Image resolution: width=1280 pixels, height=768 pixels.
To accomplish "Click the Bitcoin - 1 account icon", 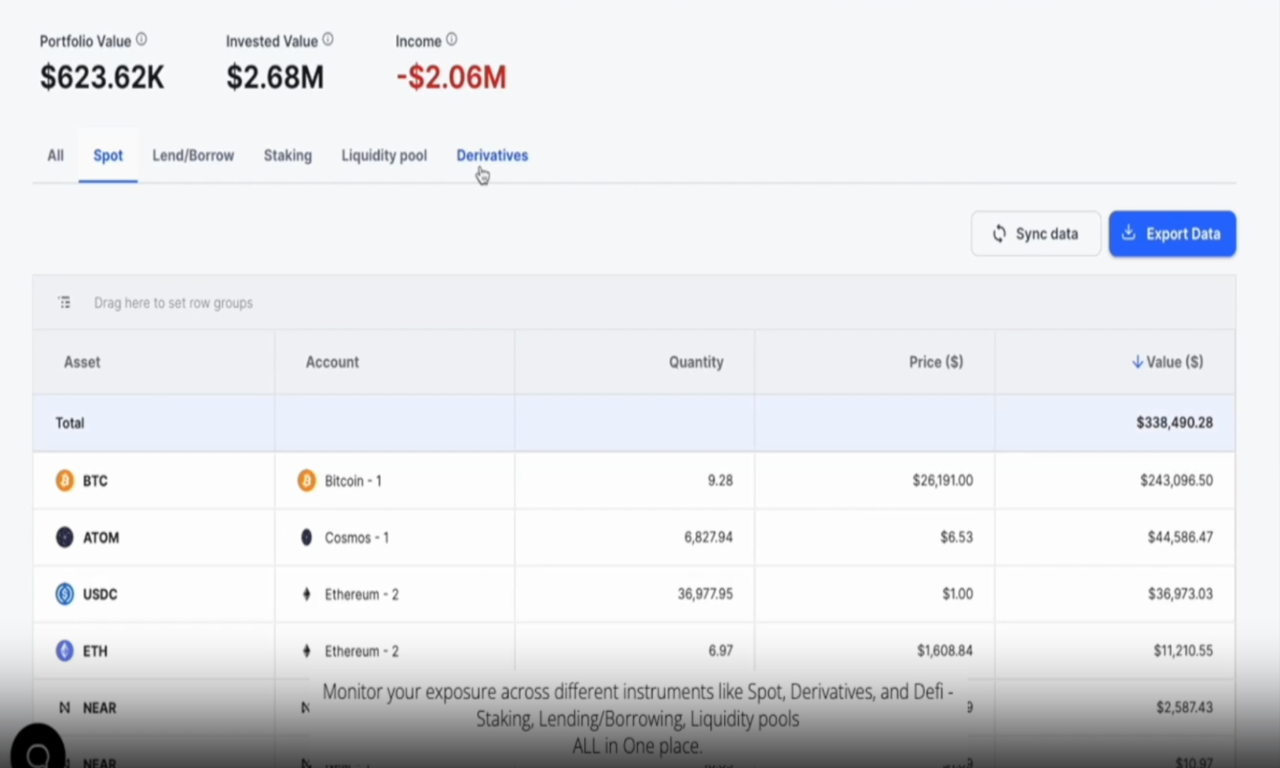I will point(306,481).
